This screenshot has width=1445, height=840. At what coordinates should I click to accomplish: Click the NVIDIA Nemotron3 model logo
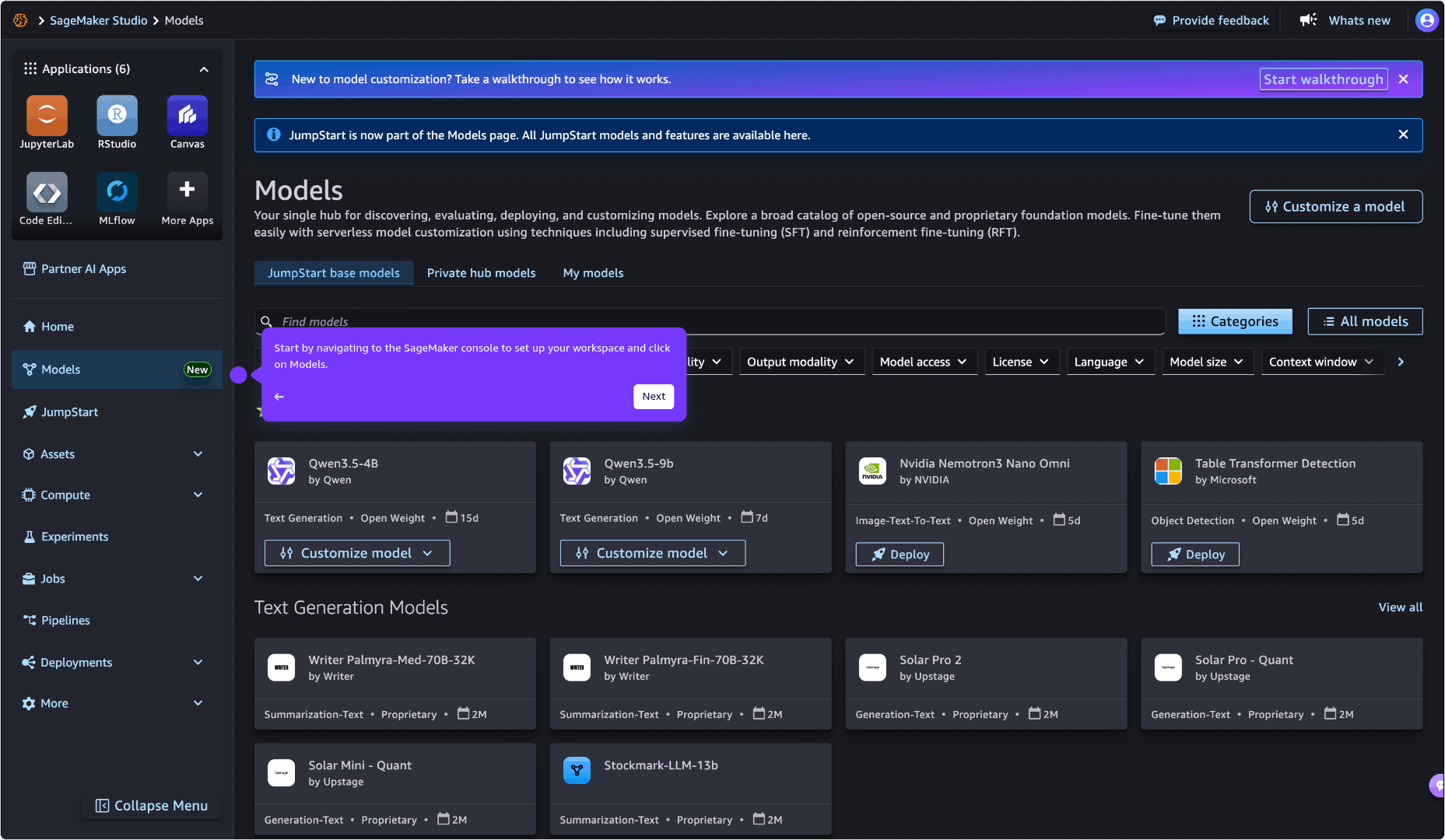pos(872,471)
